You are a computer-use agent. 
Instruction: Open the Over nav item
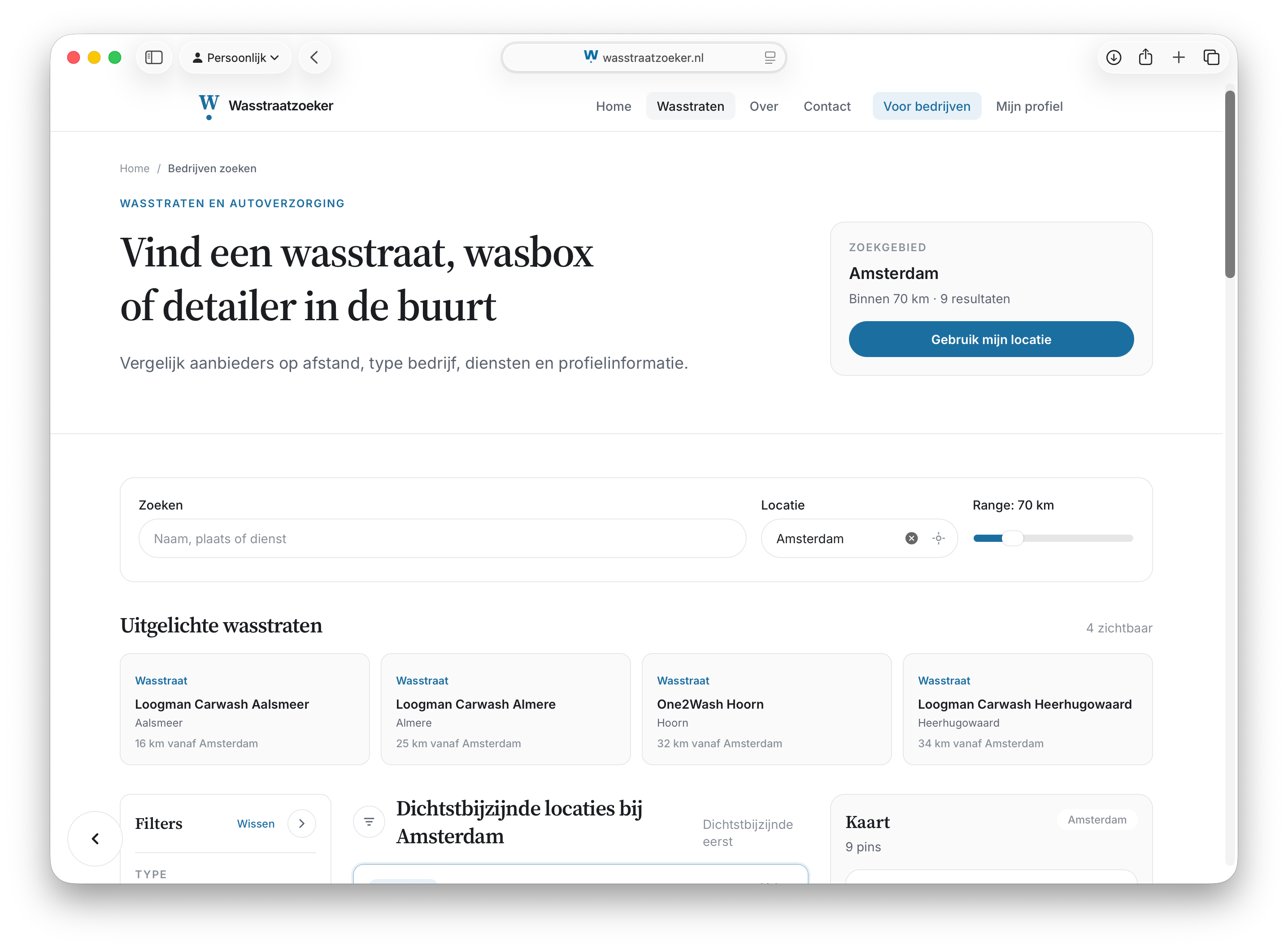[x=764, y=106]
